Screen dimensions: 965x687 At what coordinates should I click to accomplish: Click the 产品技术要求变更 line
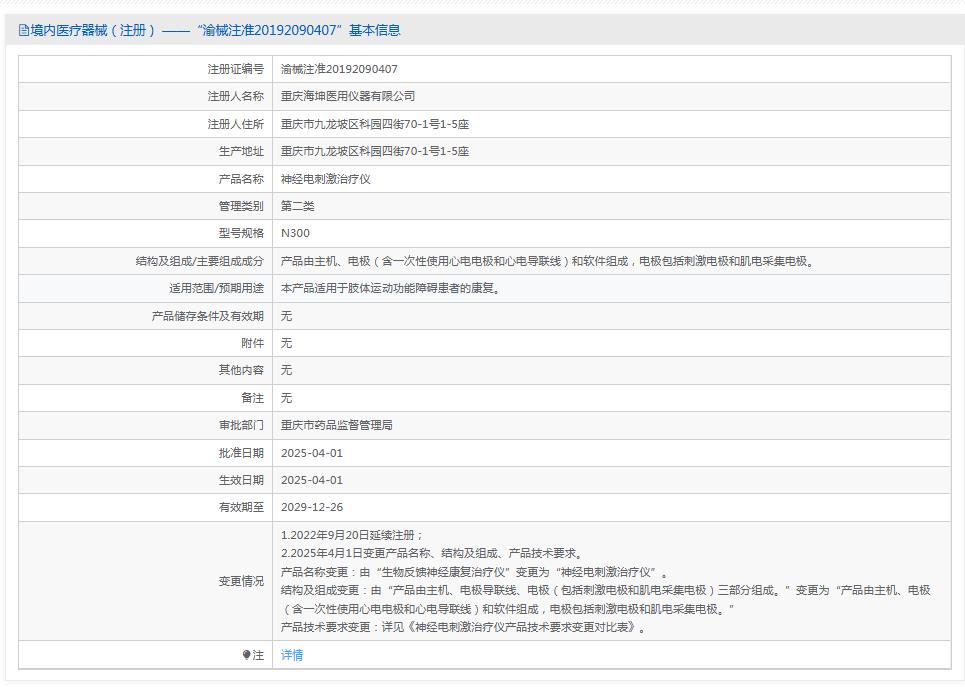(x=464, y=627)
